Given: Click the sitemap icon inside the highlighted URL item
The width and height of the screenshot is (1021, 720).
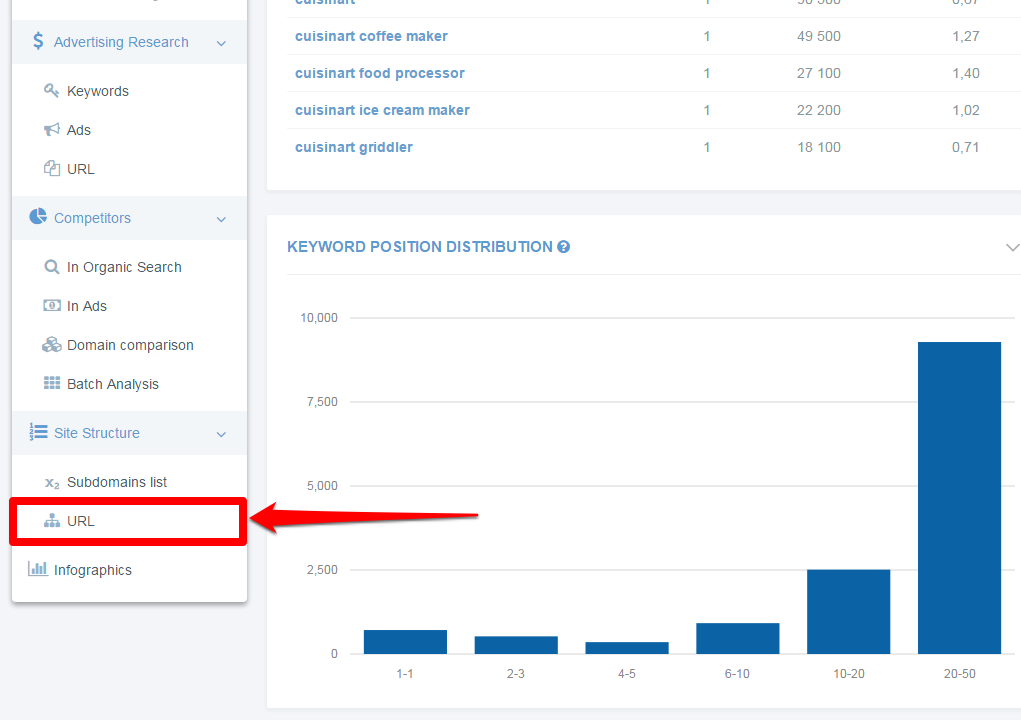Looking at the screenshot, I should [x=52, y=520].
